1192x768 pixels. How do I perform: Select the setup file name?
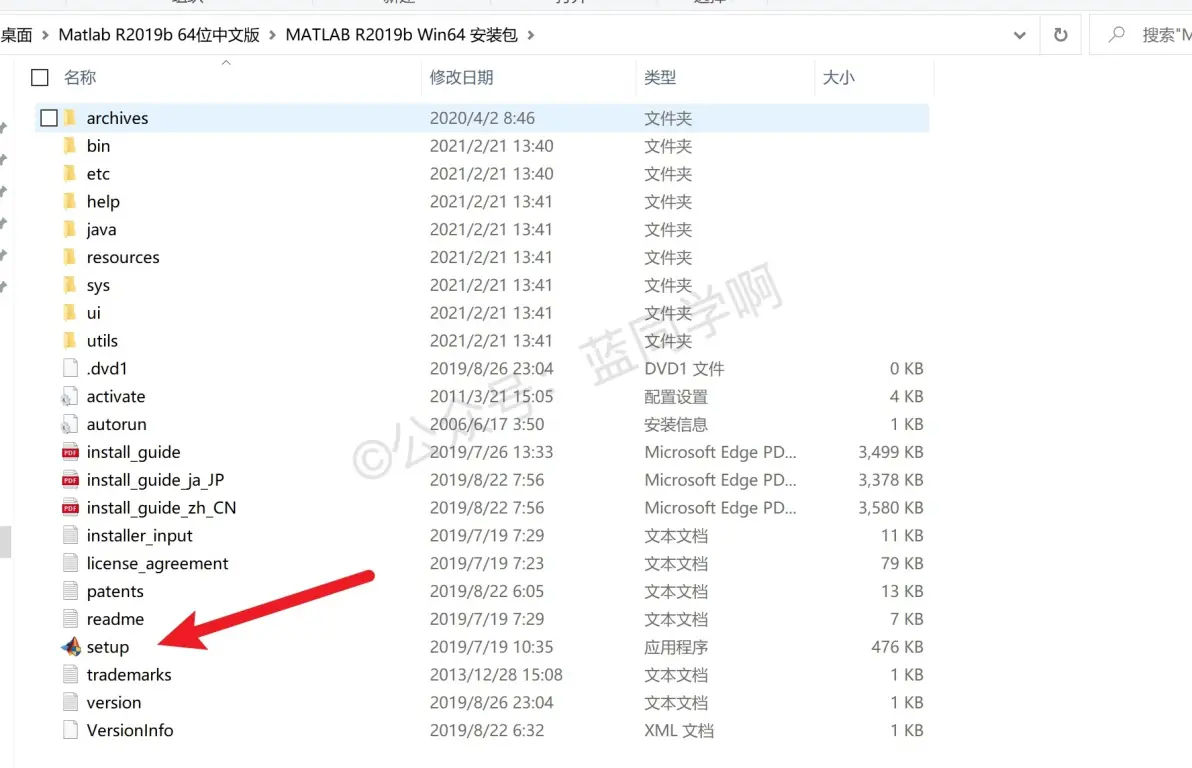[x=108, y=647]
